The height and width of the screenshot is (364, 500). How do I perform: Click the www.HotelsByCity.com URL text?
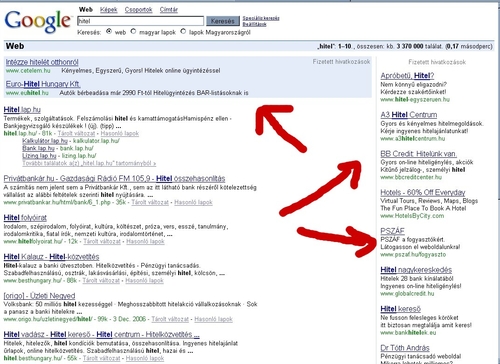click(412, 216)
